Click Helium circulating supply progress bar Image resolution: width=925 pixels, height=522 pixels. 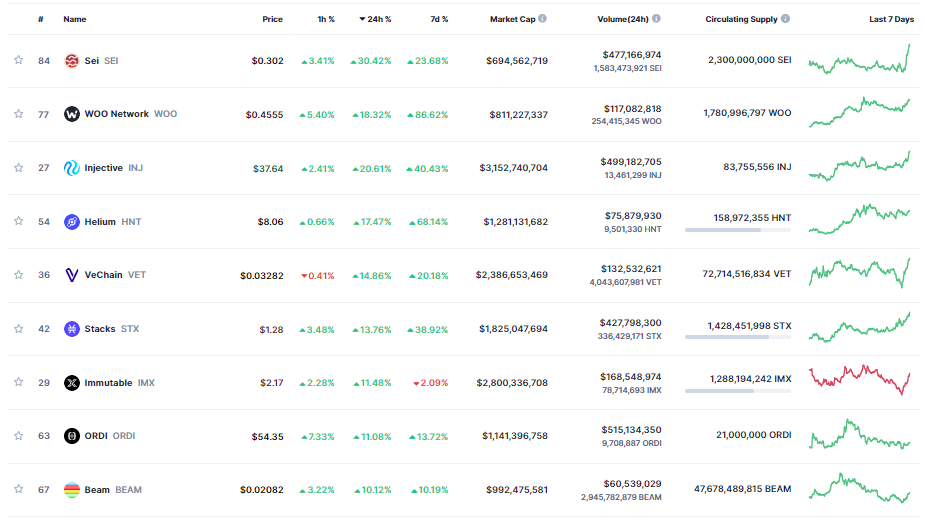click(x=738, y=229)
